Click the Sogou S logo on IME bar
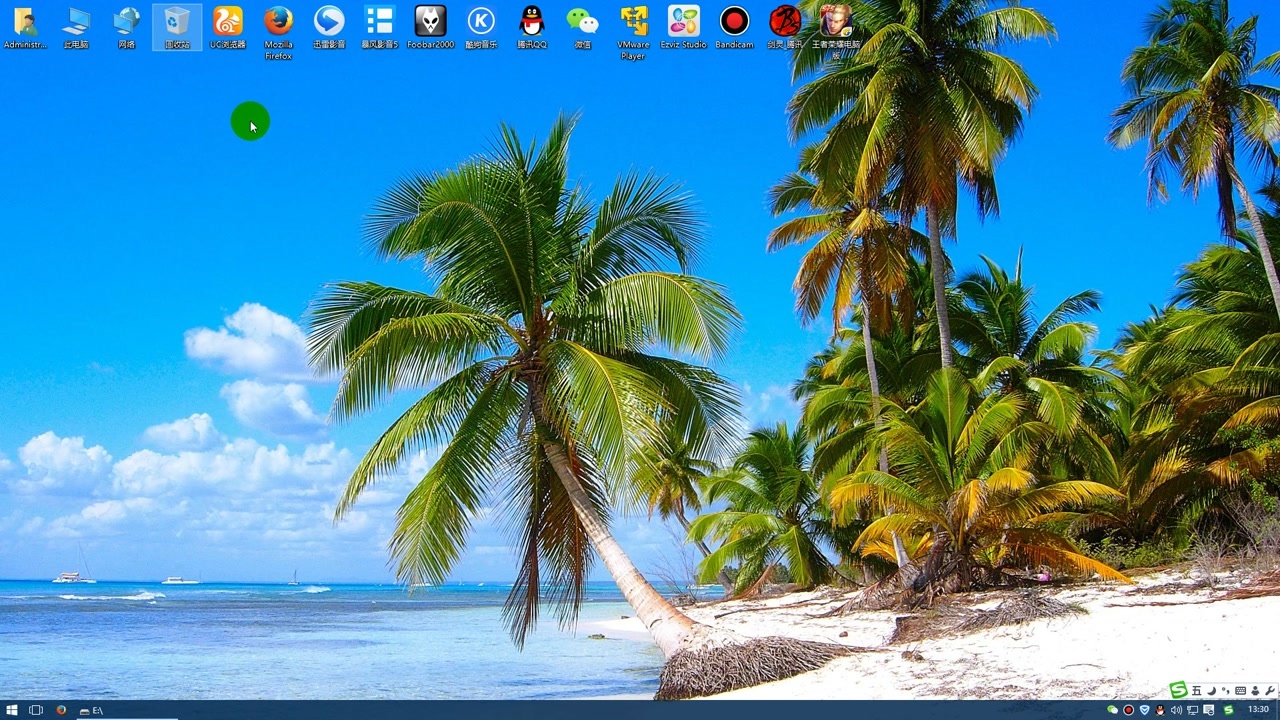This screenshot has width=1280, height=720. 1178,690
